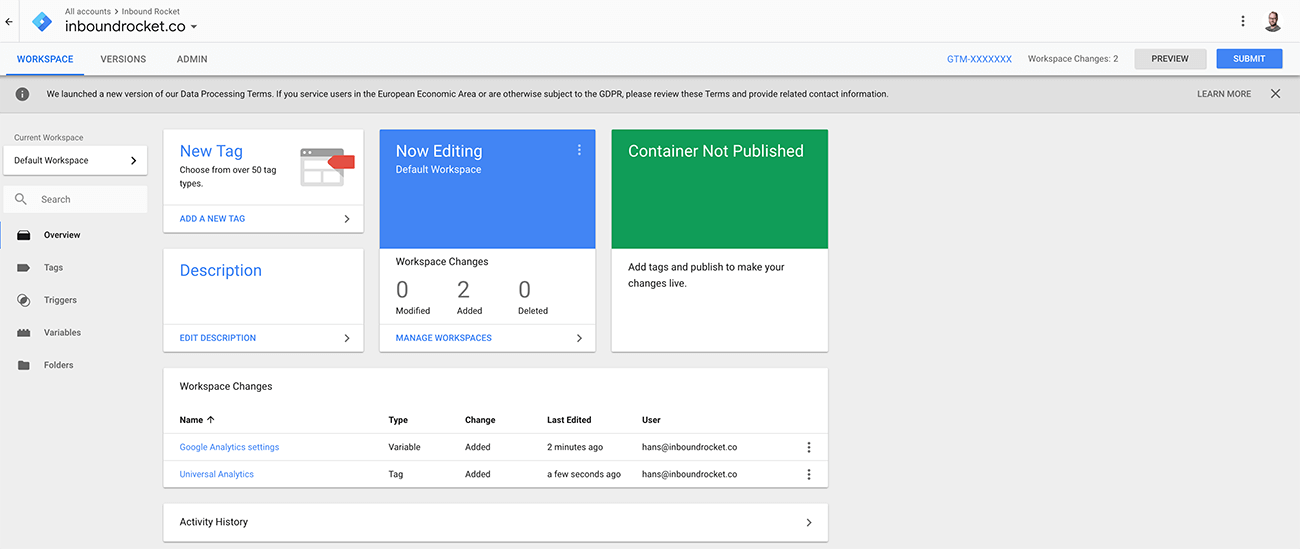Screen dimensions: 1300x549
Task: Click Learn More in the notice banner
Action: point(1224,94)
